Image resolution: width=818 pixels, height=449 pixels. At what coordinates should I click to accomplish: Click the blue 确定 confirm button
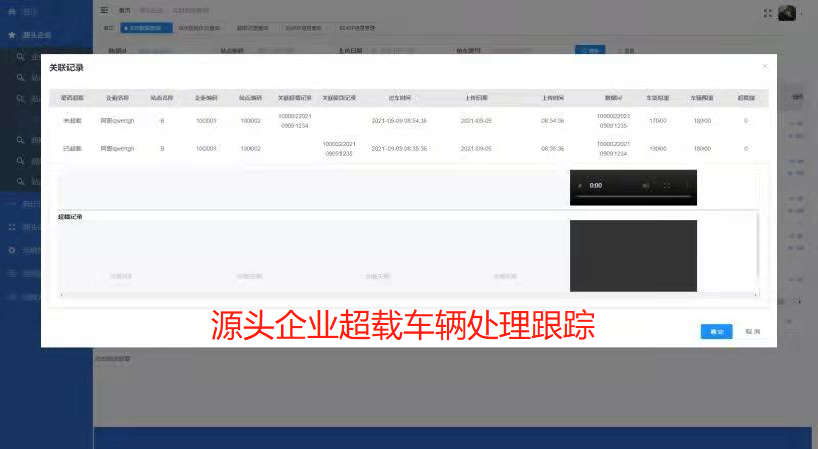pos(716,331)
